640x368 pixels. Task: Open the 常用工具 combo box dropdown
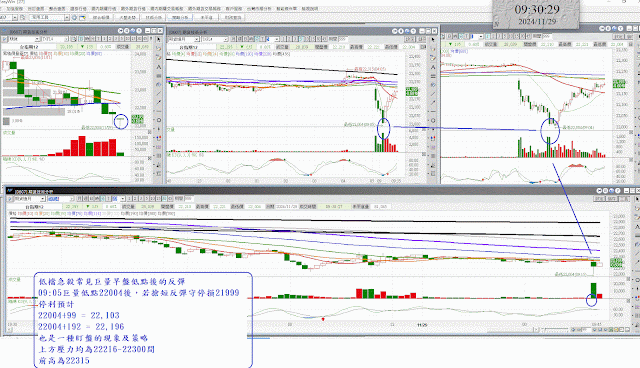67,17
